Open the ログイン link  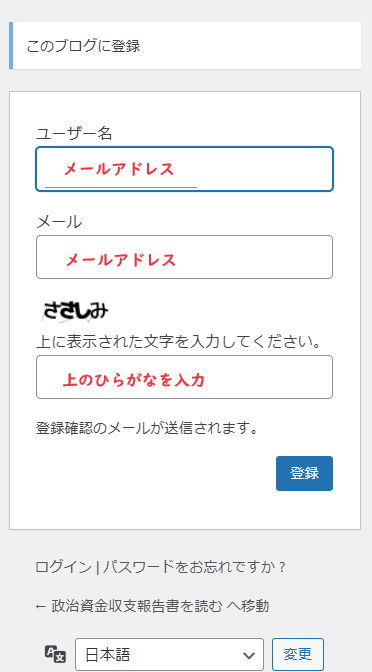63,567
